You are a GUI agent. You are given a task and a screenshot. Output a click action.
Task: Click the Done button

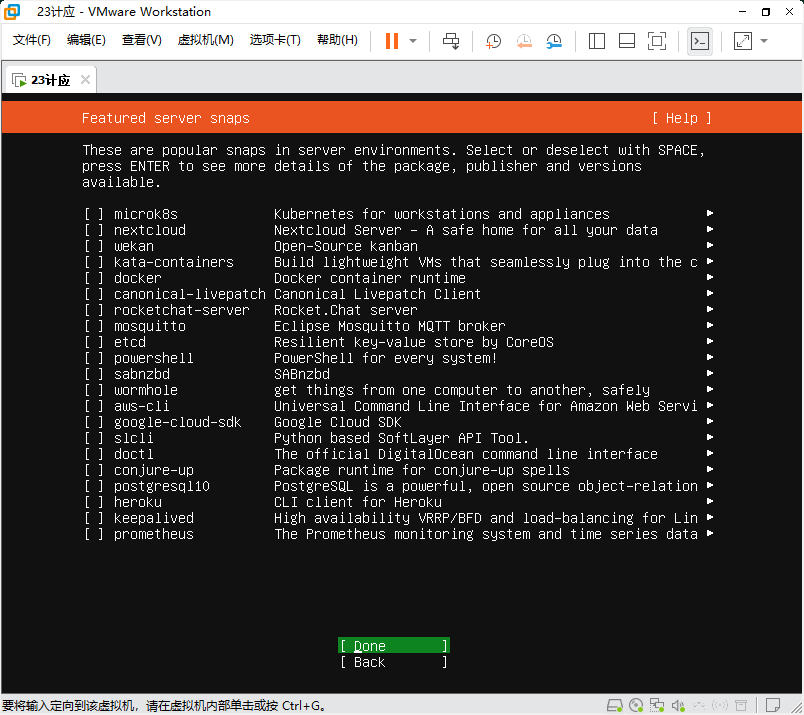click(x=394, y=646)
